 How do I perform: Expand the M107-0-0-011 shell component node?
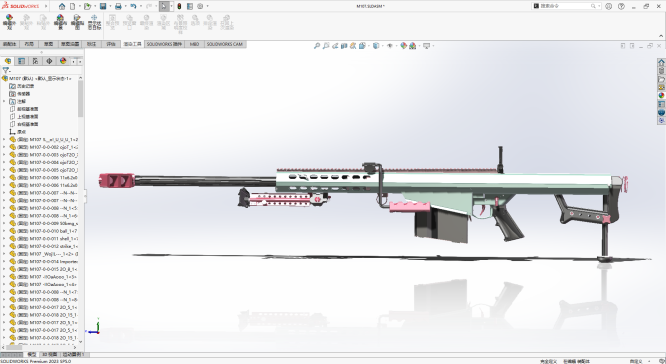click(4, 239)
